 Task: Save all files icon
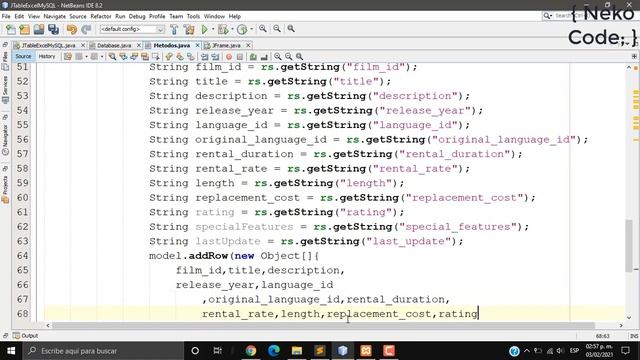[x=53, y=29]
